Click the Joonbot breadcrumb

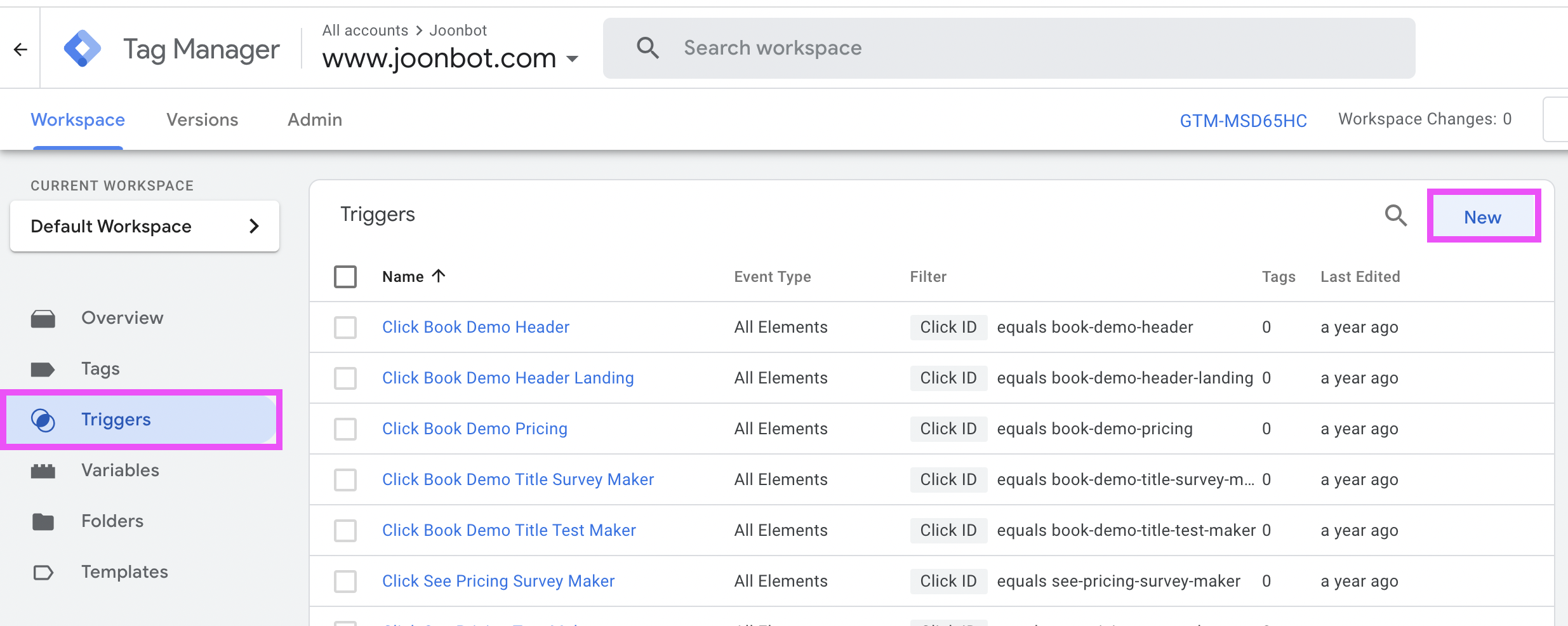[x=458, y=30]
